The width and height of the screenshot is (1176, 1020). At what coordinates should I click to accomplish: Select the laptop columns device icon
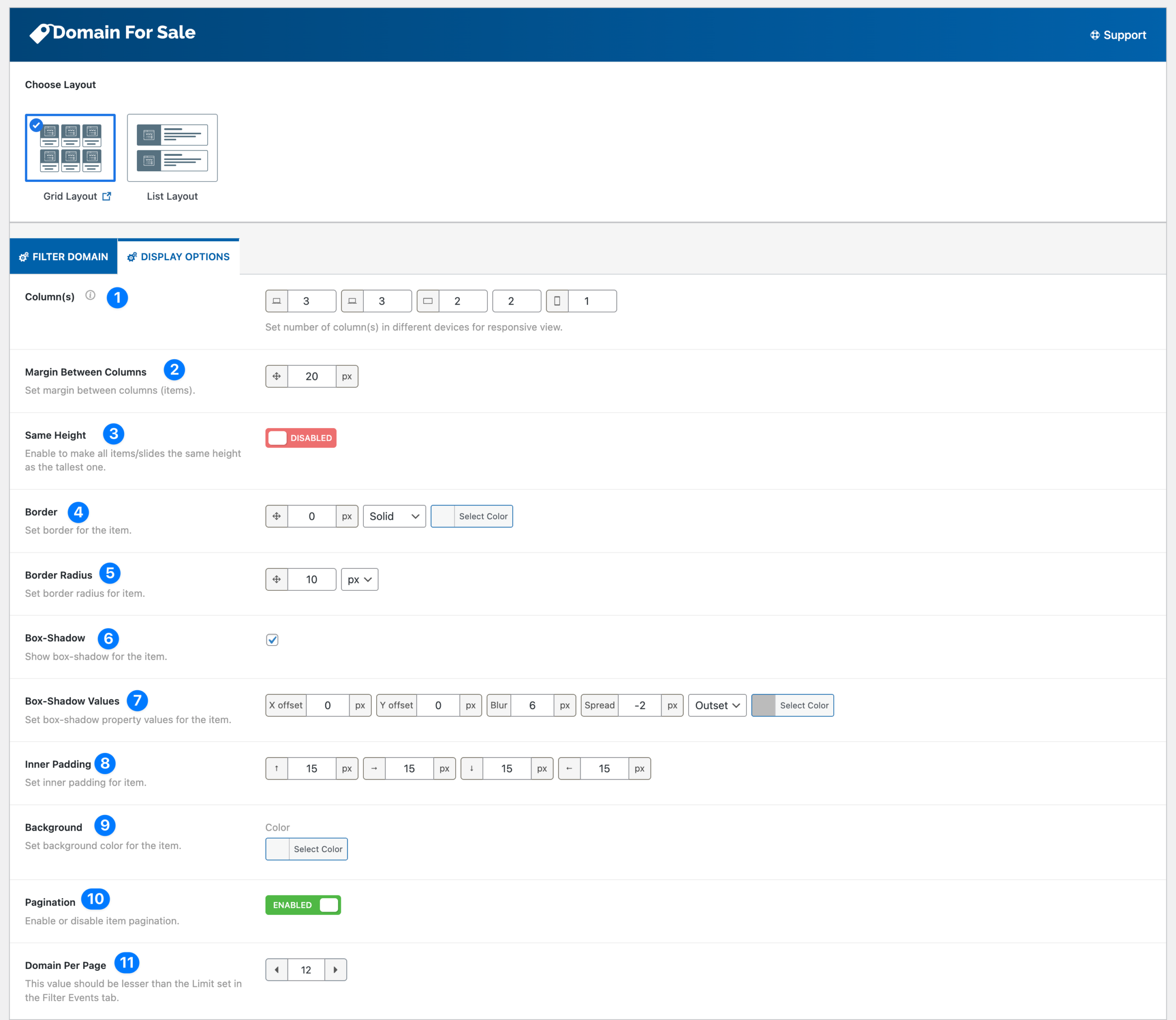tap(352, 301)
